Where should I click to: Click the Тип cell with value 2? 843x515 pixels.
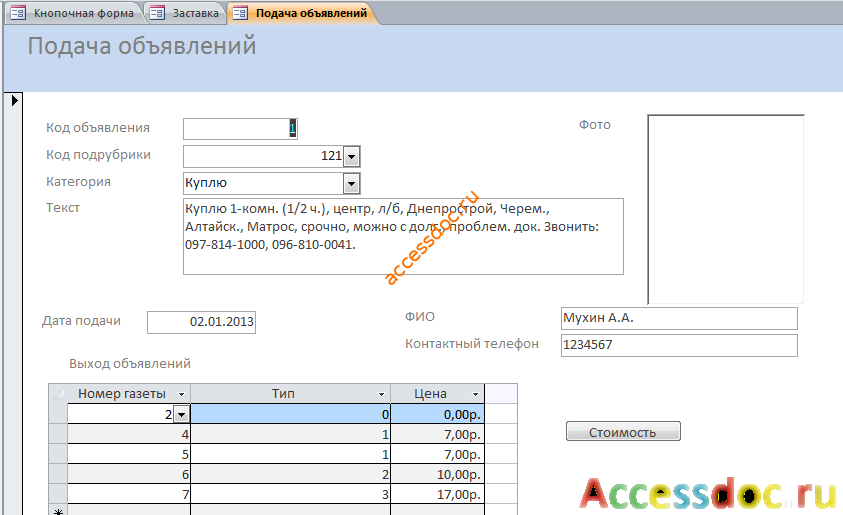coord(291,474)
